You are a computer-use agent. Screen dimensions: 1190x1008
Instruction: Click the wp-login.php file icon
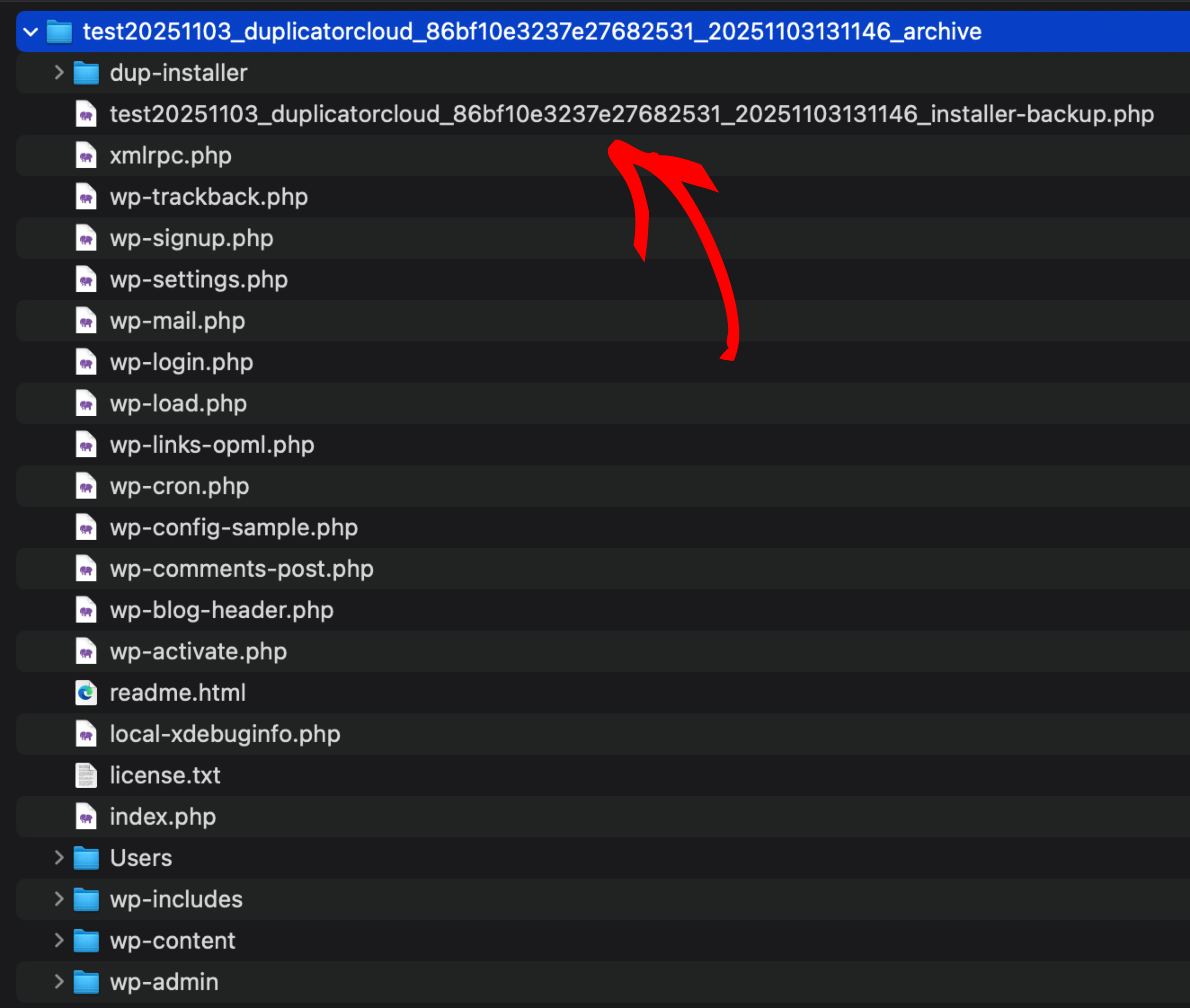click(86, 362)
